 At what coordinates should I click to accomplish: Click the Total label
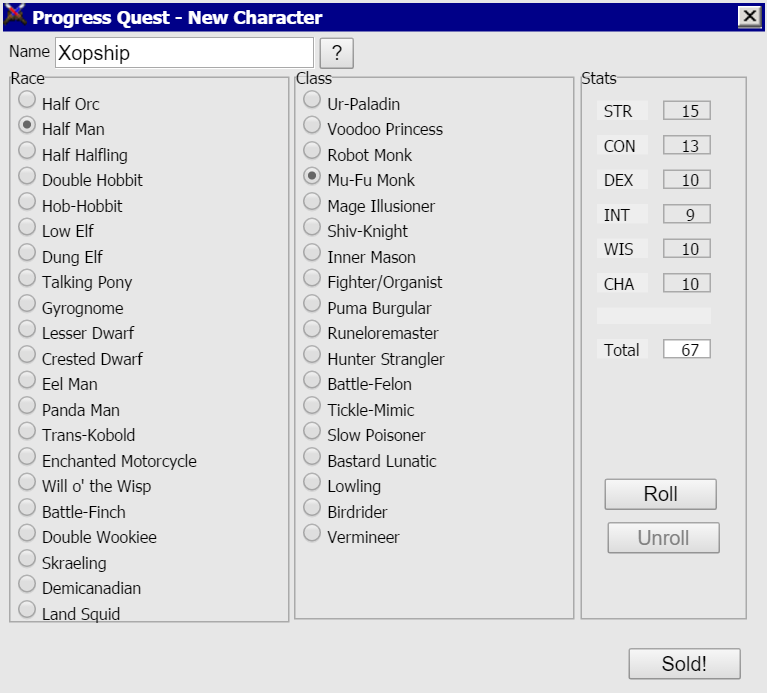[622, 349]
